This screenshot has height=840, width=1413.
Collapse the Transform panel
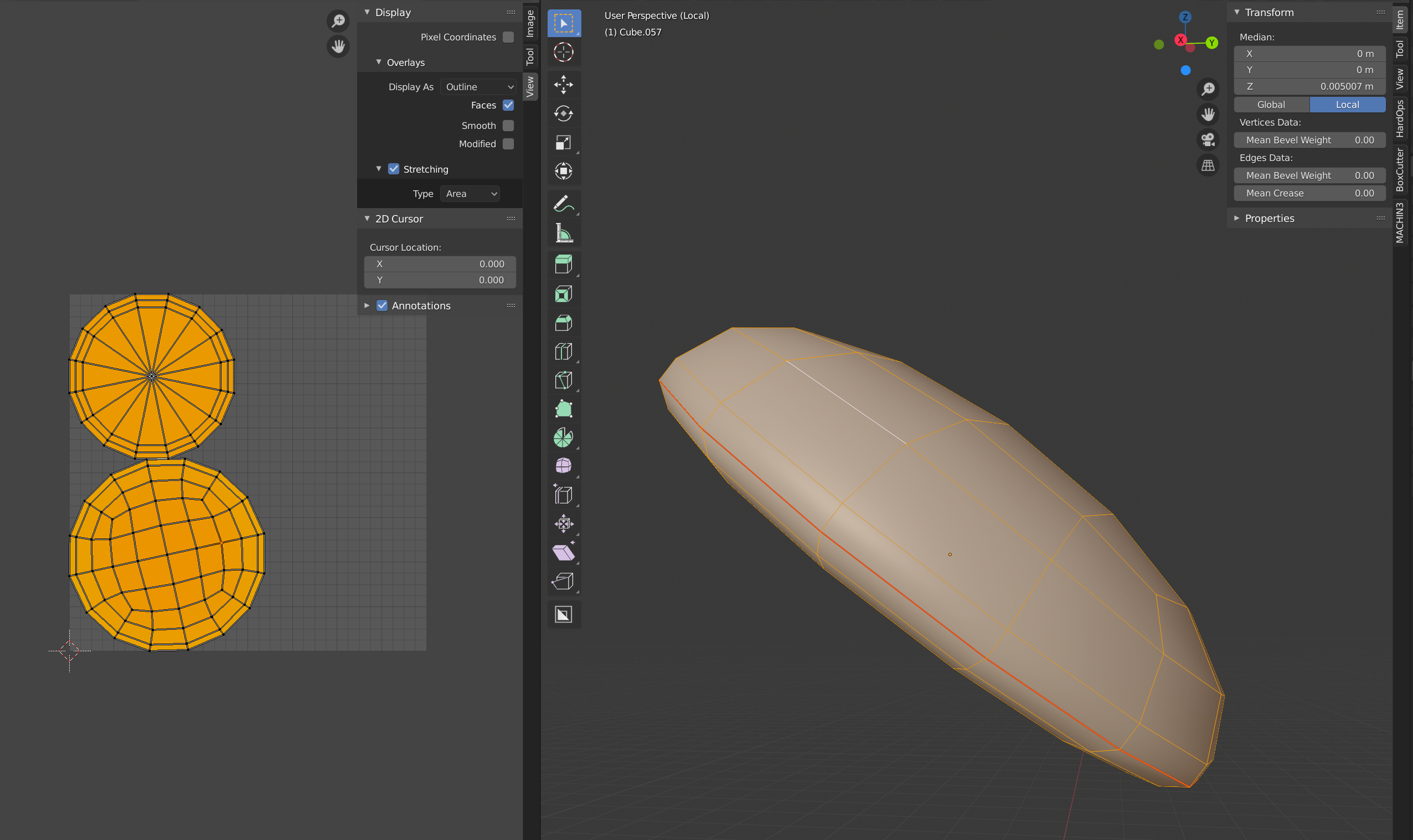pos(1237,12)
